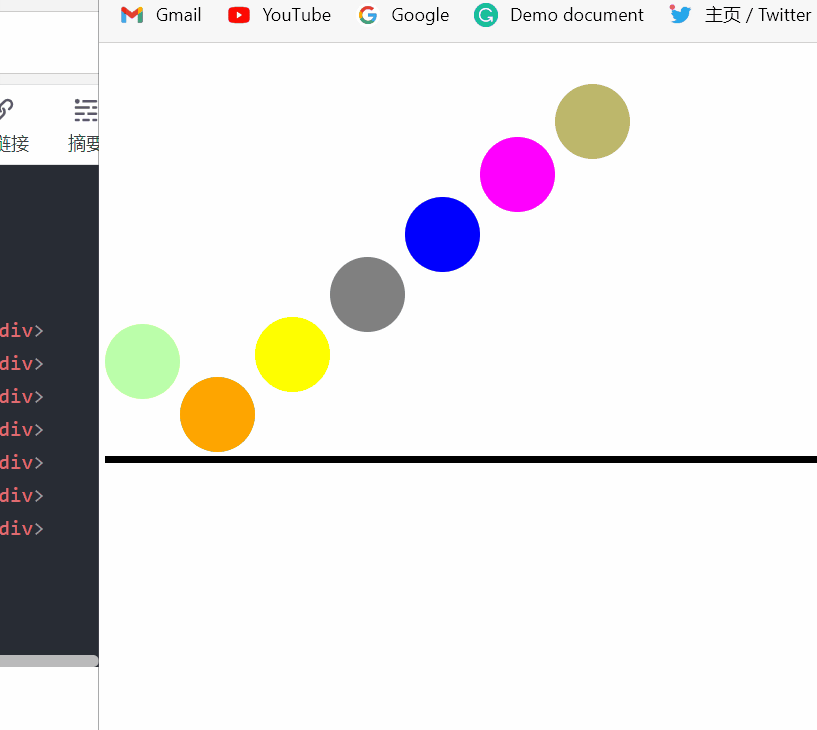Screen dimensions: 817x730
Task: Click the green Grammarly-style Demo document icon
Action: [486, 15]
